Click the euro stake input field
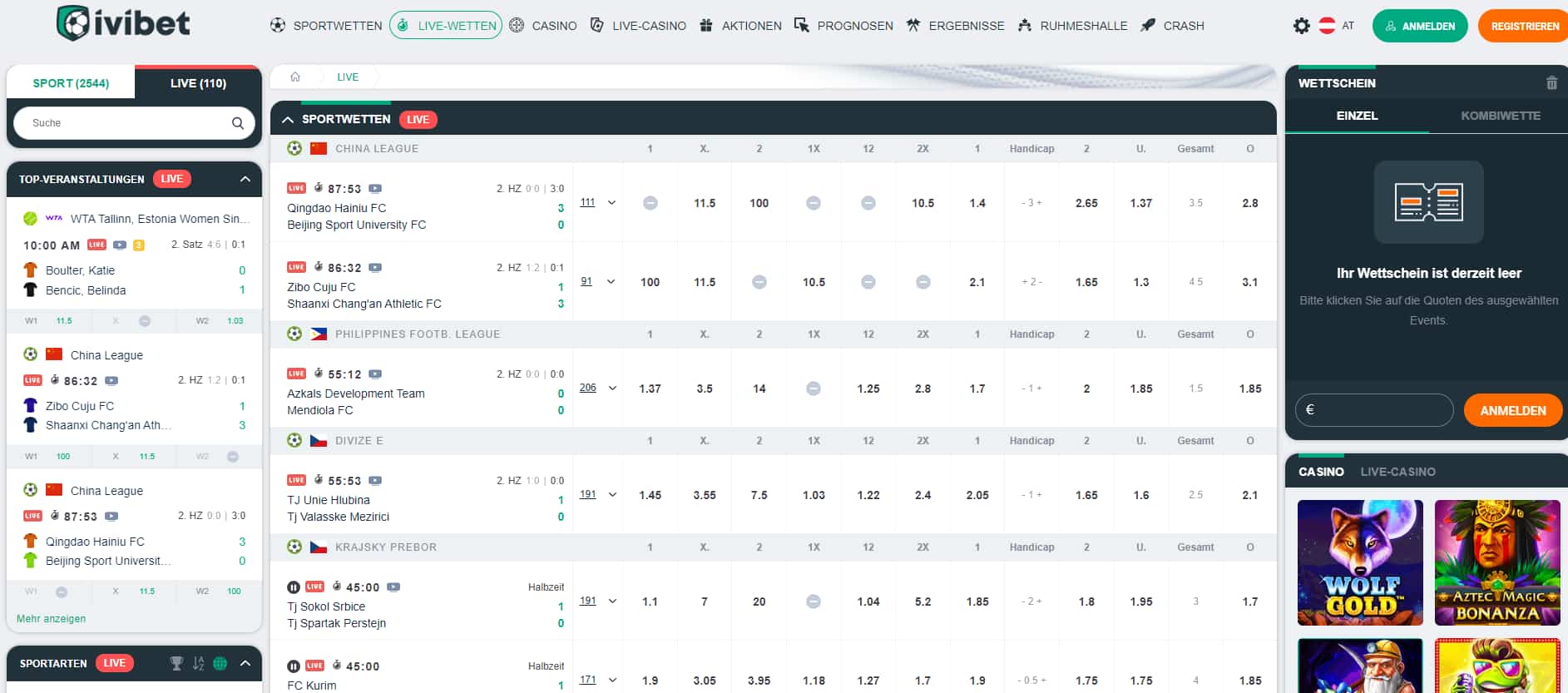Image resolution: width=1568 pixels, height=693 pixels. point(1373,410)
